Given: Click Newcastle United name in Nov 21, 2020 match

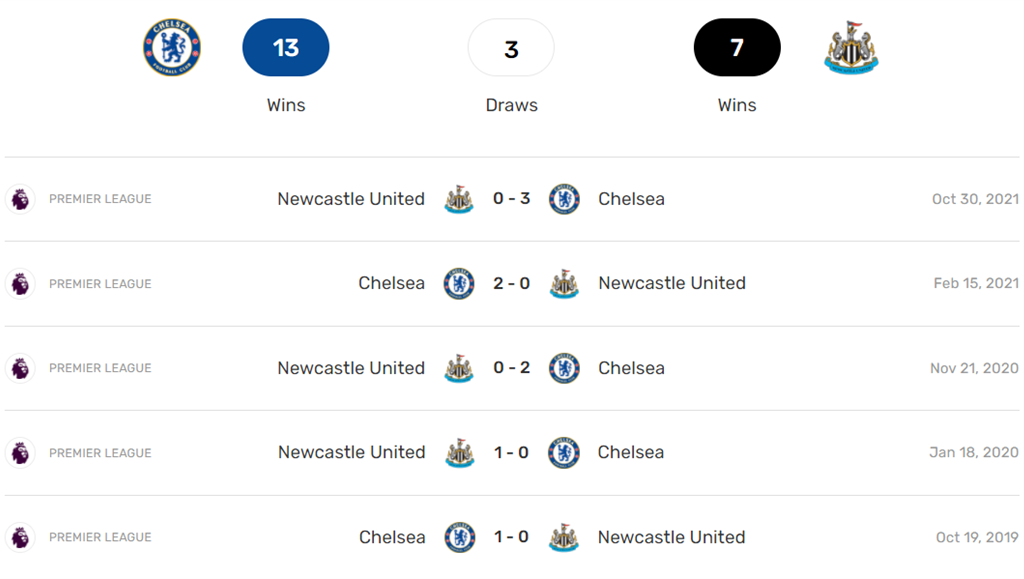Looking at the screenshot, I should coord(351,368).
